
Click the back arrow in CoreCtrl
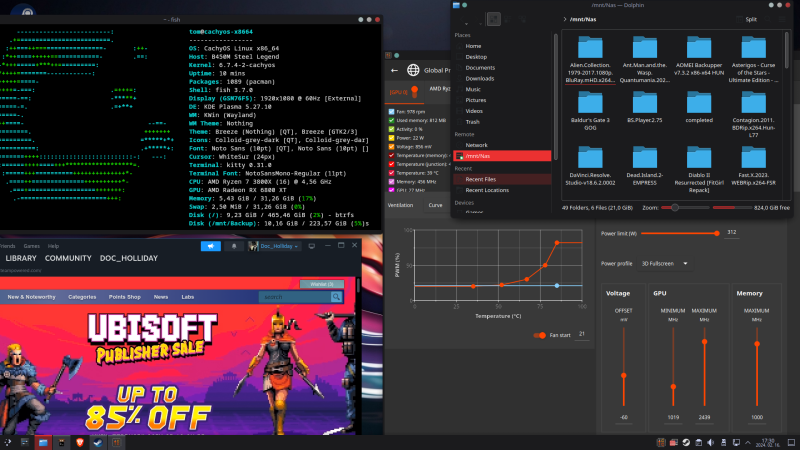[394, 70]
